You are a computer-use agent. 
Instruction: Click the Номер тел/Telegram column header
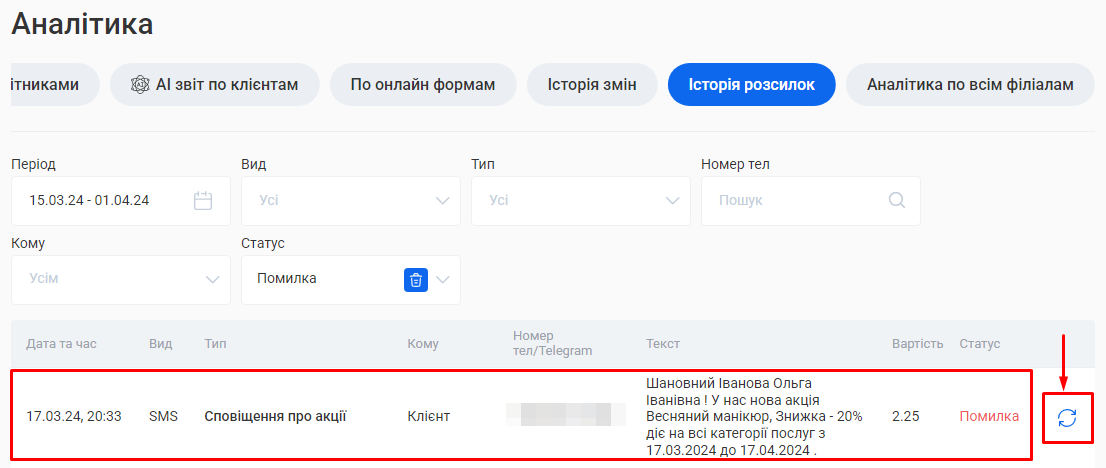[553, 343]
